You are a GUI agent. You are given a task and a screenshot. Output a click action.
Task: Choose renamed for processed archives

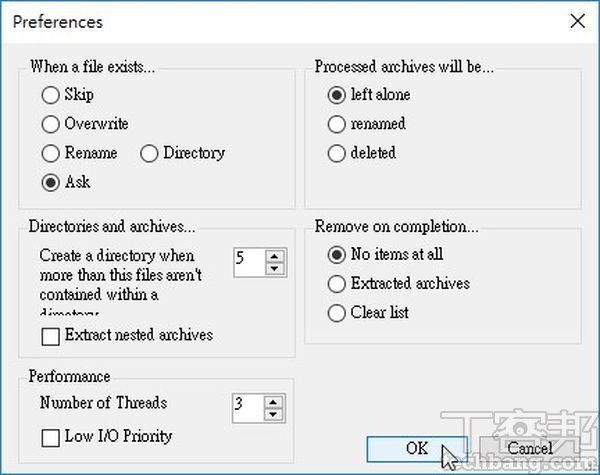[337, 125]
